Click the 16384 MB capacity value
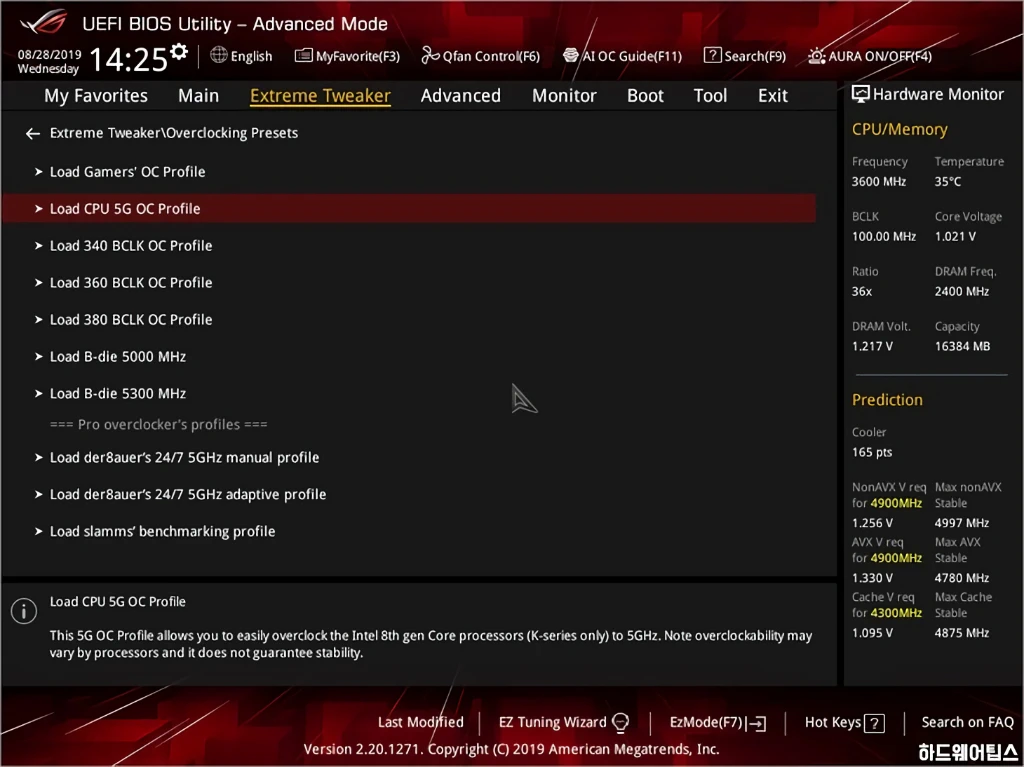This screenshot has height=767, width=1024. pyautogui.click(x=963, y=346)
